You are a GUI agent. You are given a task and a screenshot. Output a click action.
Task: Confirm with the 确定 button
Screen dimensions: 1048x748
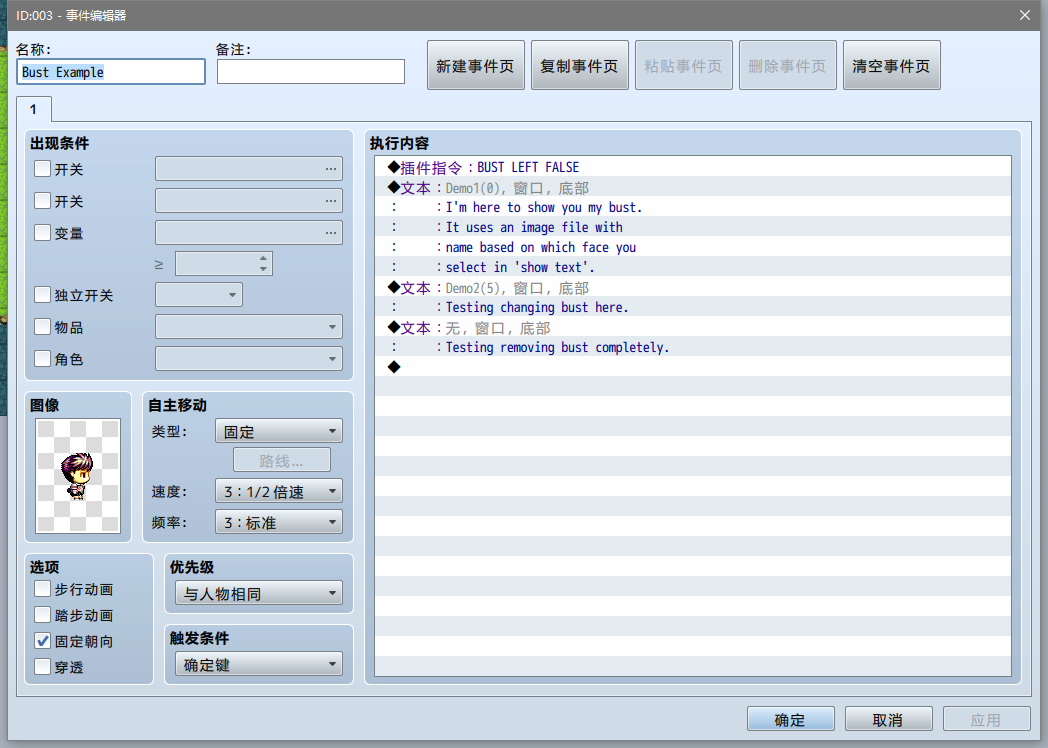click(791, 719)
